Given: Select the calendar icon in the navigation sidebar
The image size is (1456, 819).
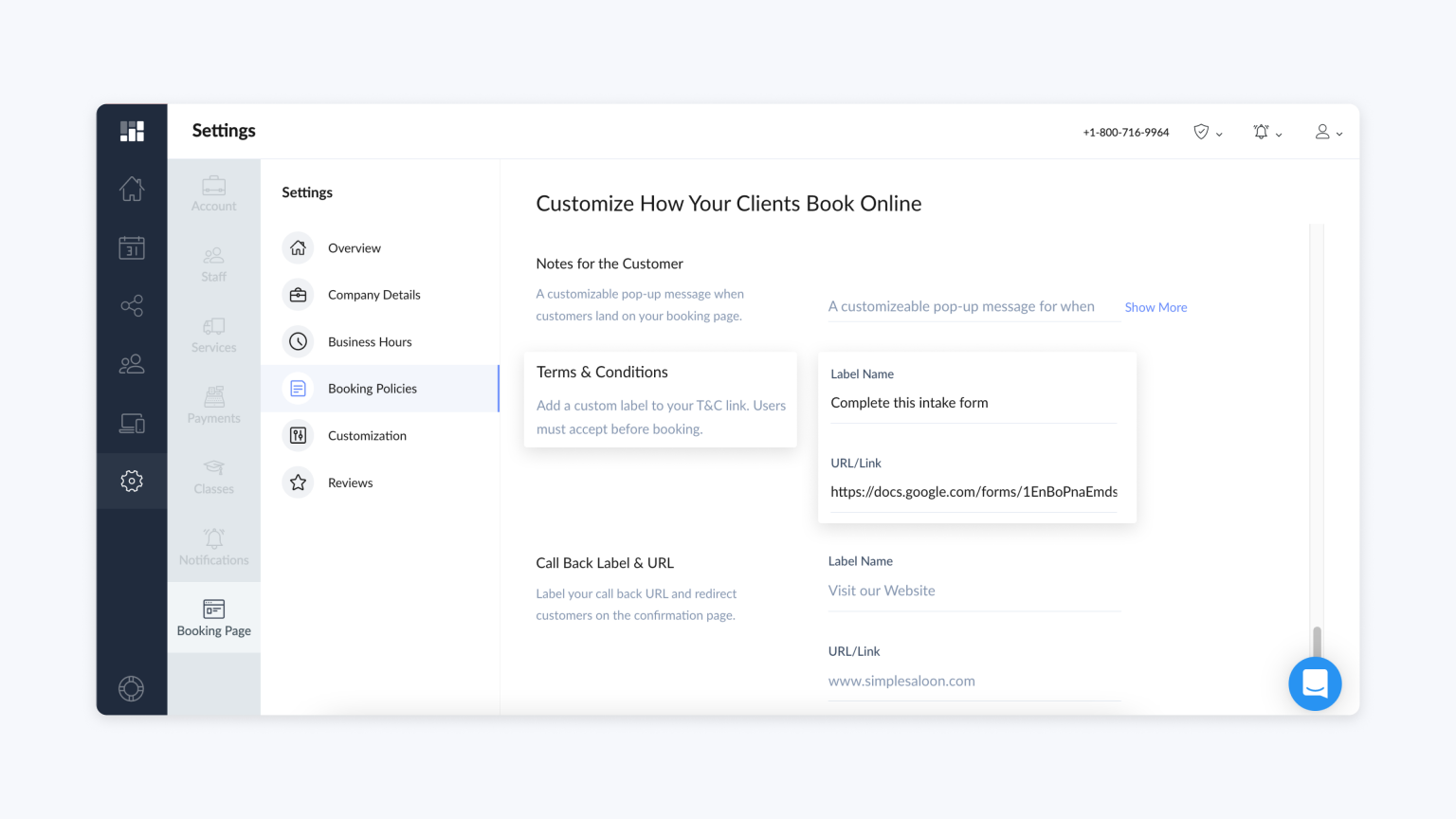Looking at the screenshot, I should click(x=132, y=247).
